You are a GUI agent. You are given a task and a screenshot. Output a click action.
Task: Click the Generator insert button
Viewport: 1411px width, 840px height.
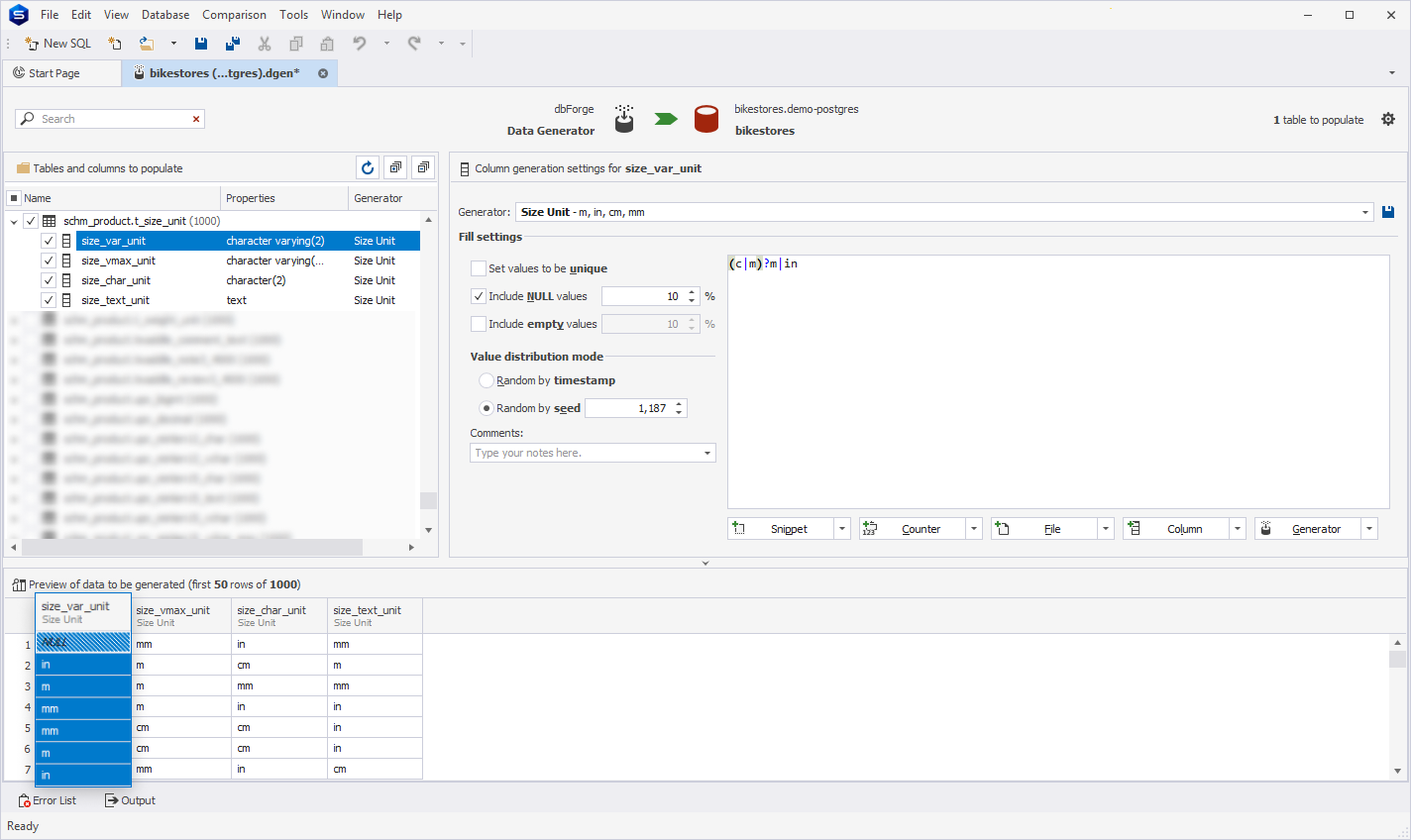pos(1308,529)
